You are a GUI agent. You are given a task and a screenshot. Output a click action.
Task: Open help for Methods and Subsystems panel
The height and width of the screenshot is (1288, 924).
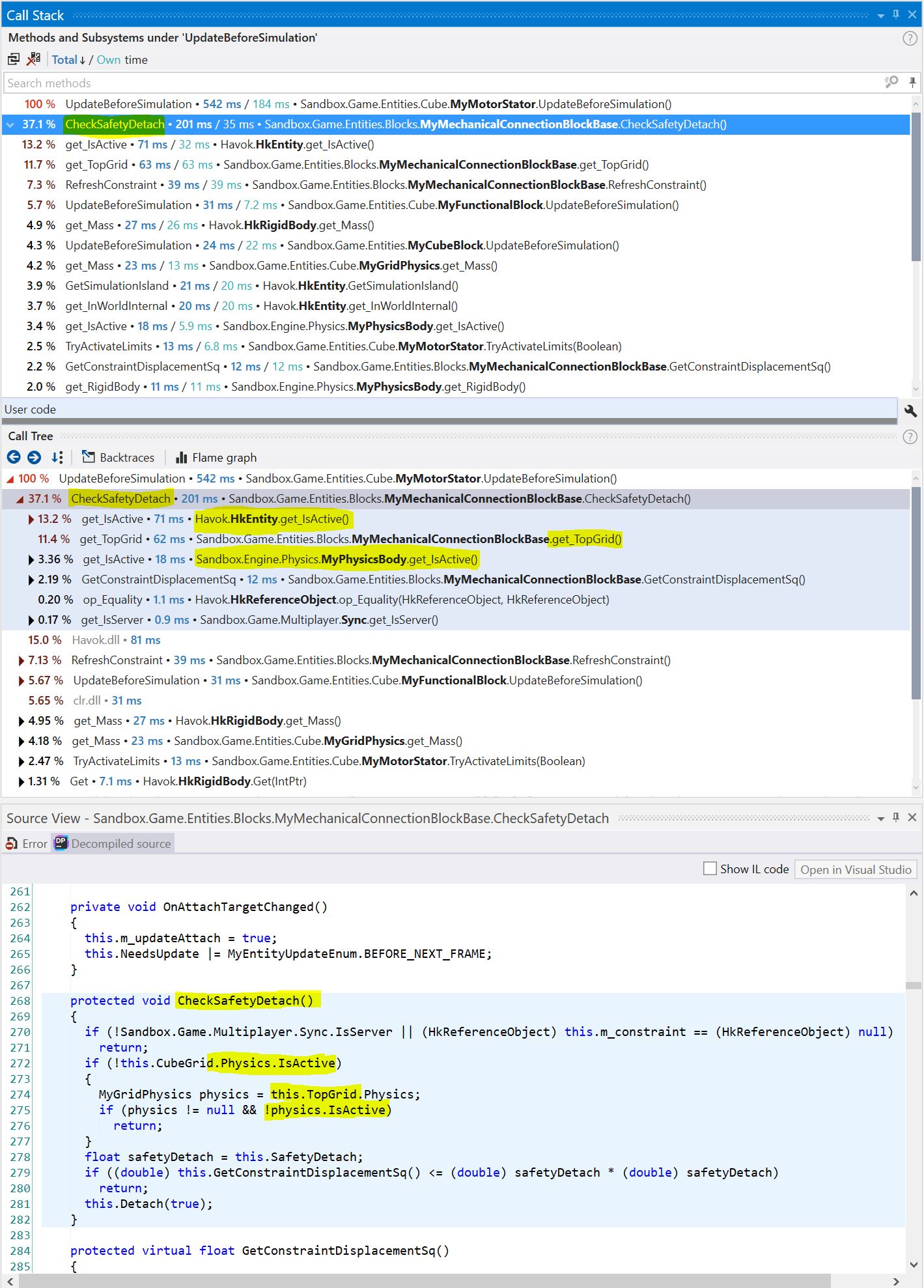click(910, 38)
